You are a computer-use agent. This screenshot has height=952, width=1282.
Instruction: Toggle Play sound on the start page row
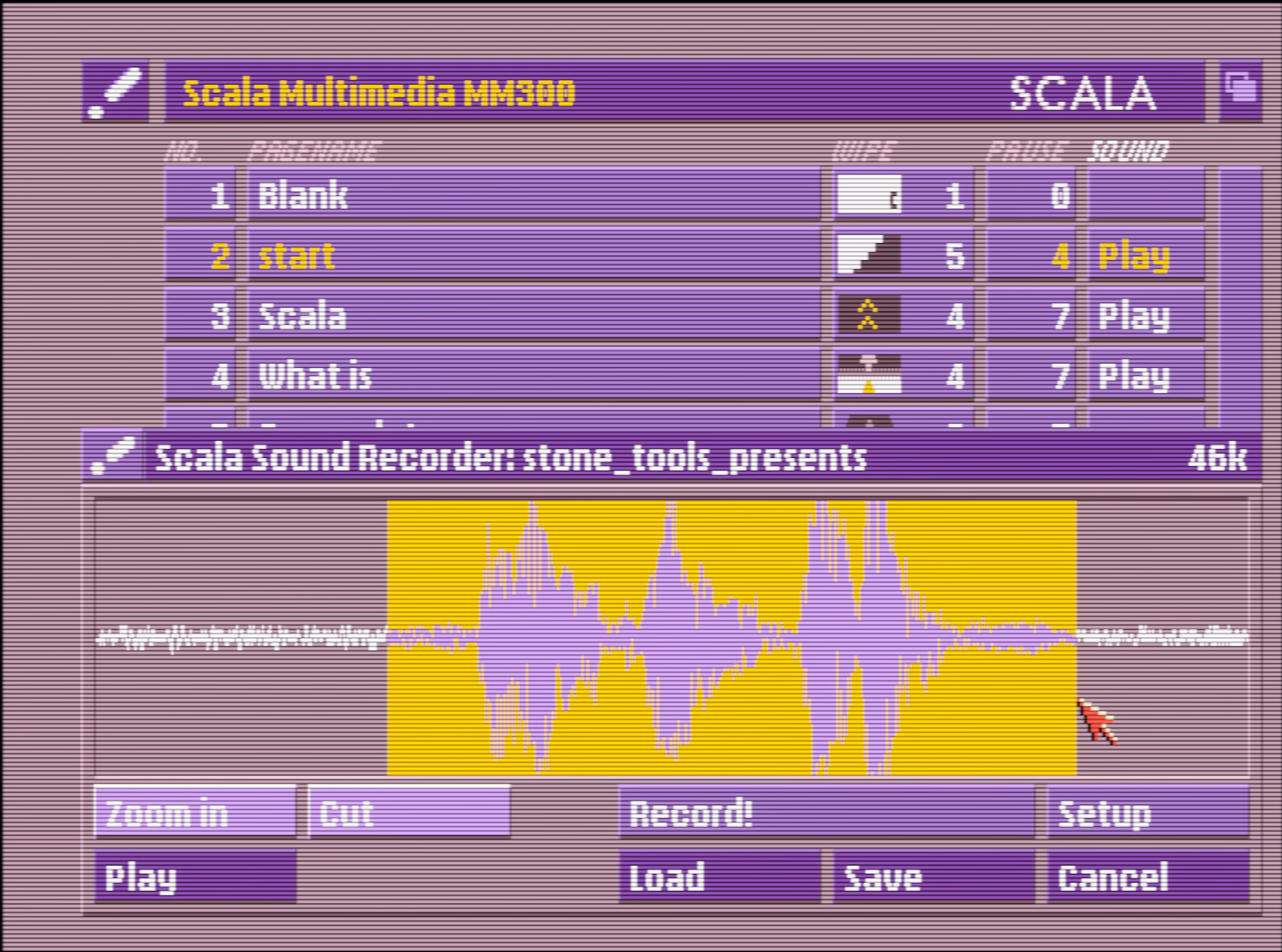point(1144,256)
